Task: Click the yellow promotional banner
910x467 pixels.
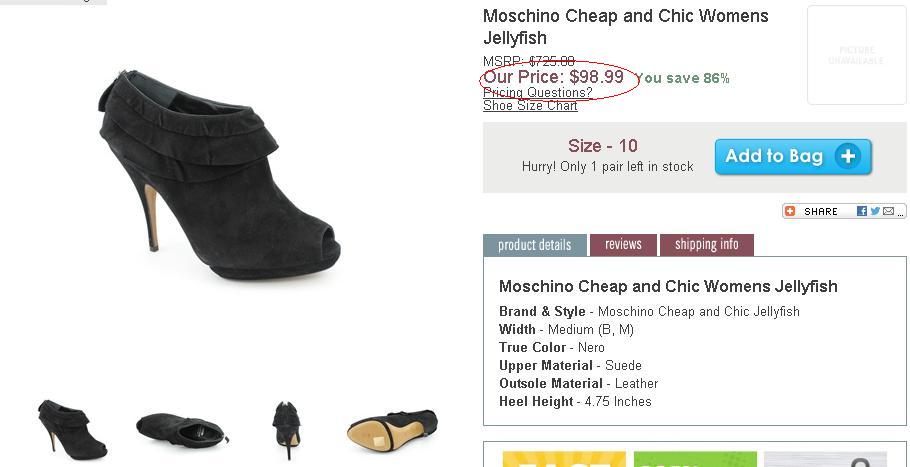Action: point(564,459)
